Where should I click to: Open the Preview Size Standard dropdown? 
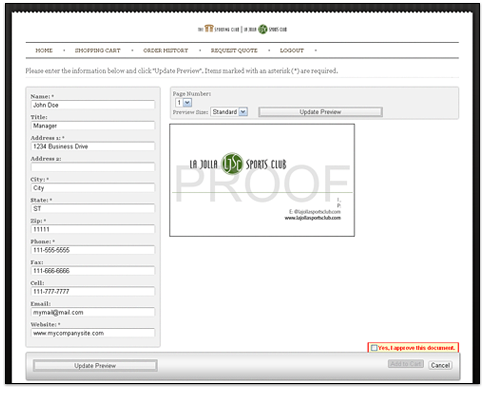coord(229,112)
